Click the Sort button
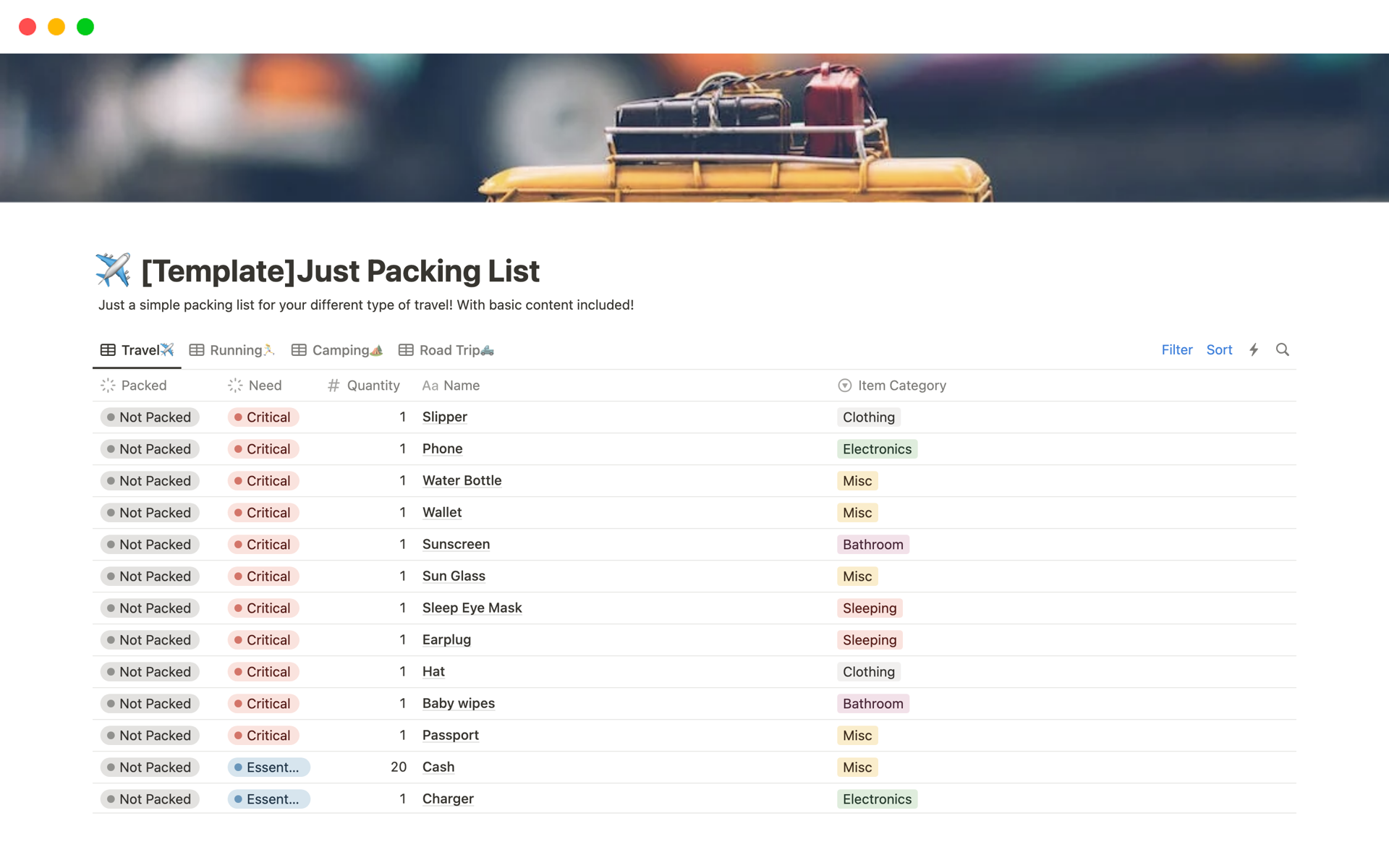1389x868 pixels. [1219, 350]
